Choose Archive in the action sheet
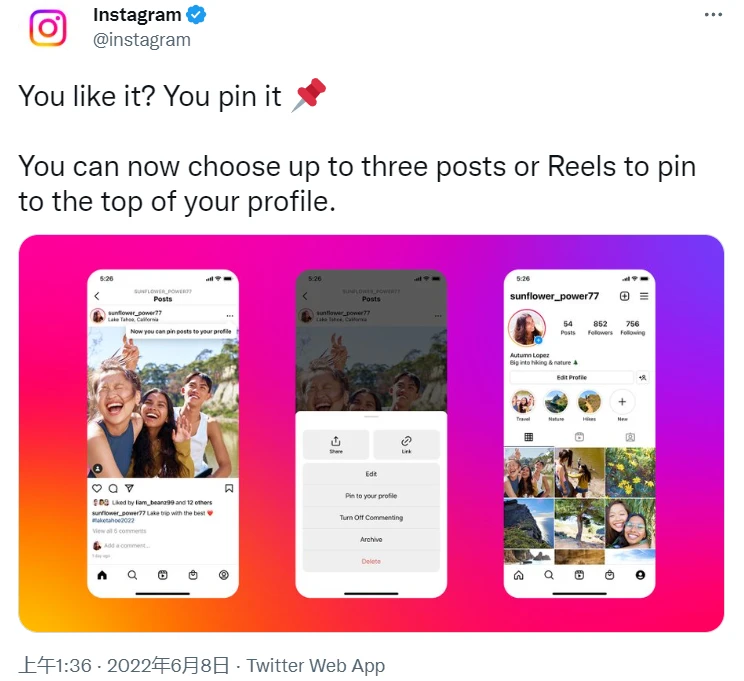This screenshot has height=681, width=744. point(371,539)
